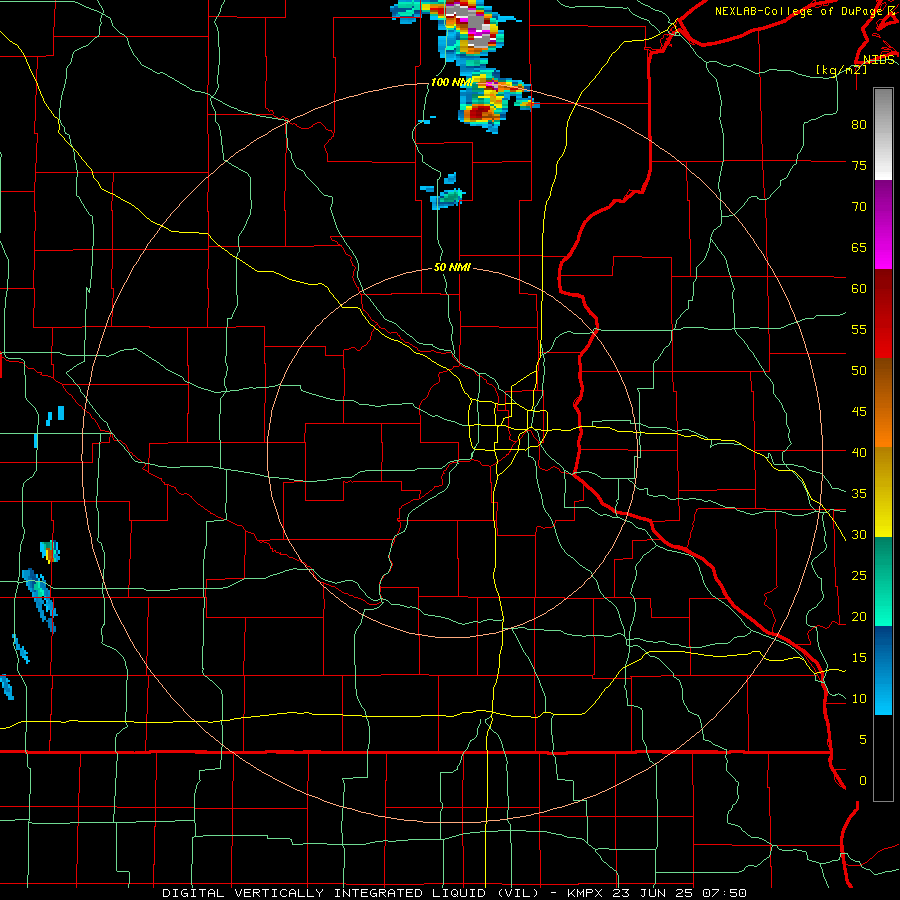
Task: Click the small orange-cored cell in the southwest
Action: [x=50, y=552]
